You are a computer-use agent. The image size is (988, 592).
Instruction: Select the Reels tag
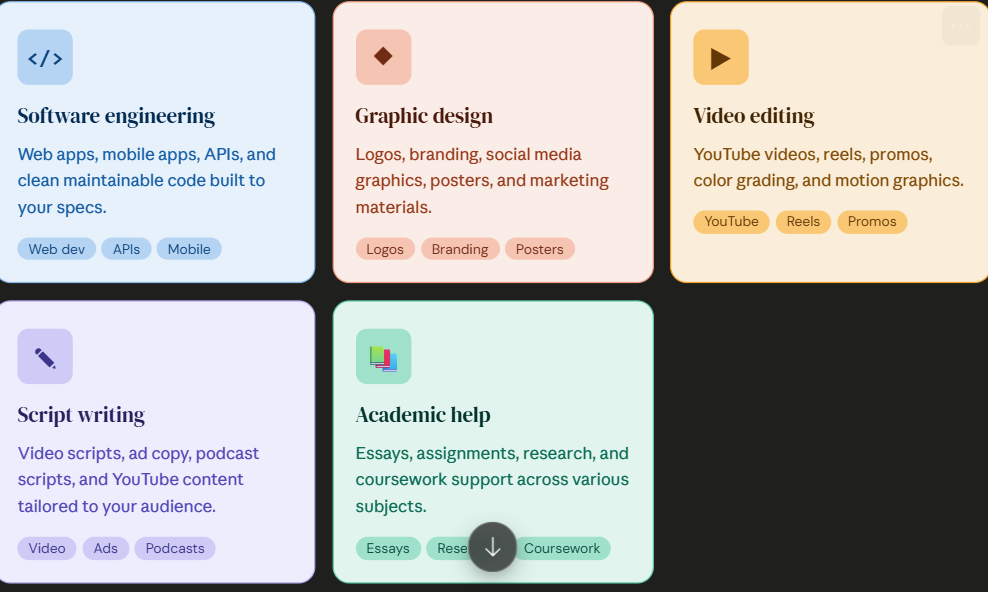(x=803, y=222)
